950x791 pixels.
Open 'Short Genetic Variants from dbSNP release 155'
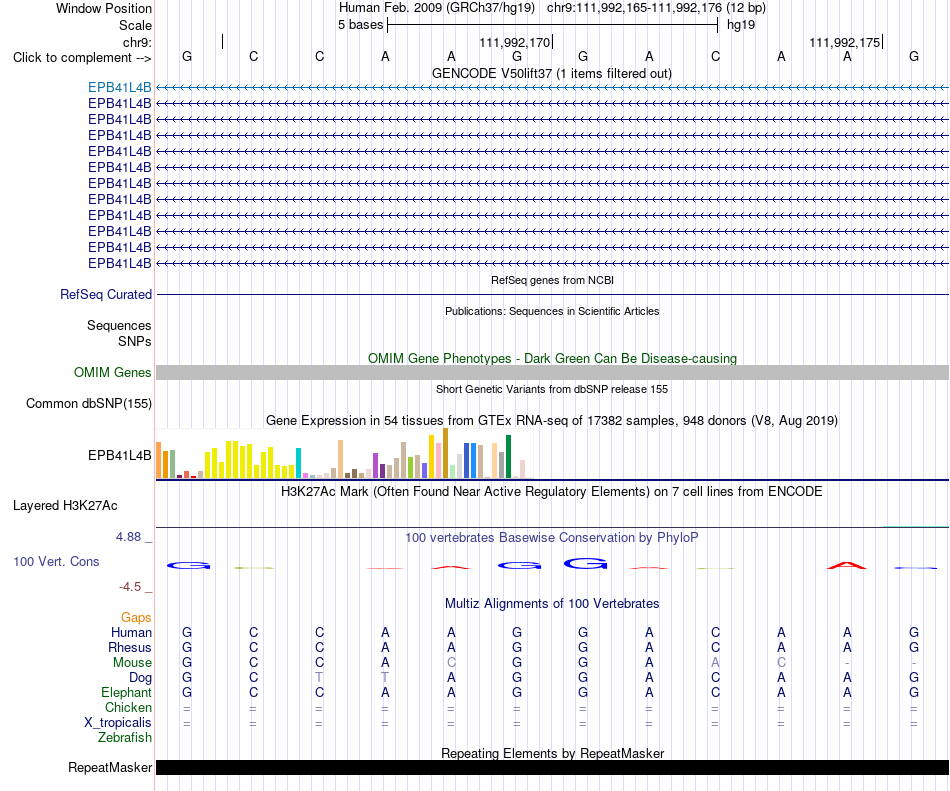click(x=552, y=389)
